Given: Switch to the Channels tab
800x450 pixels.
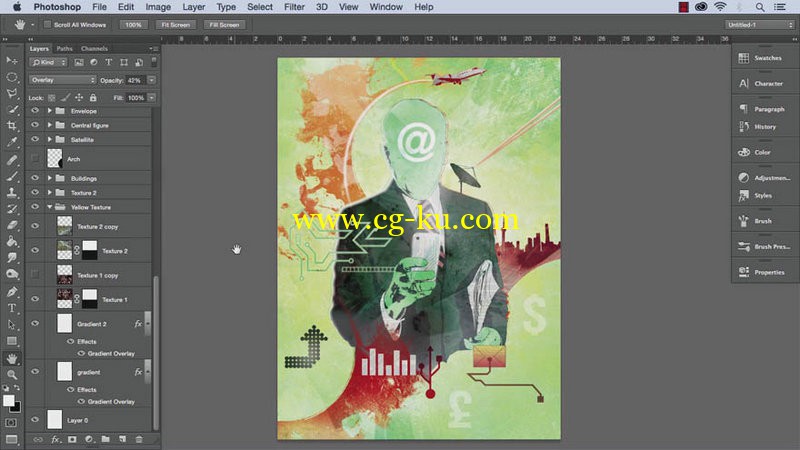Looking at the screenshot, I should tap(94, 48).
